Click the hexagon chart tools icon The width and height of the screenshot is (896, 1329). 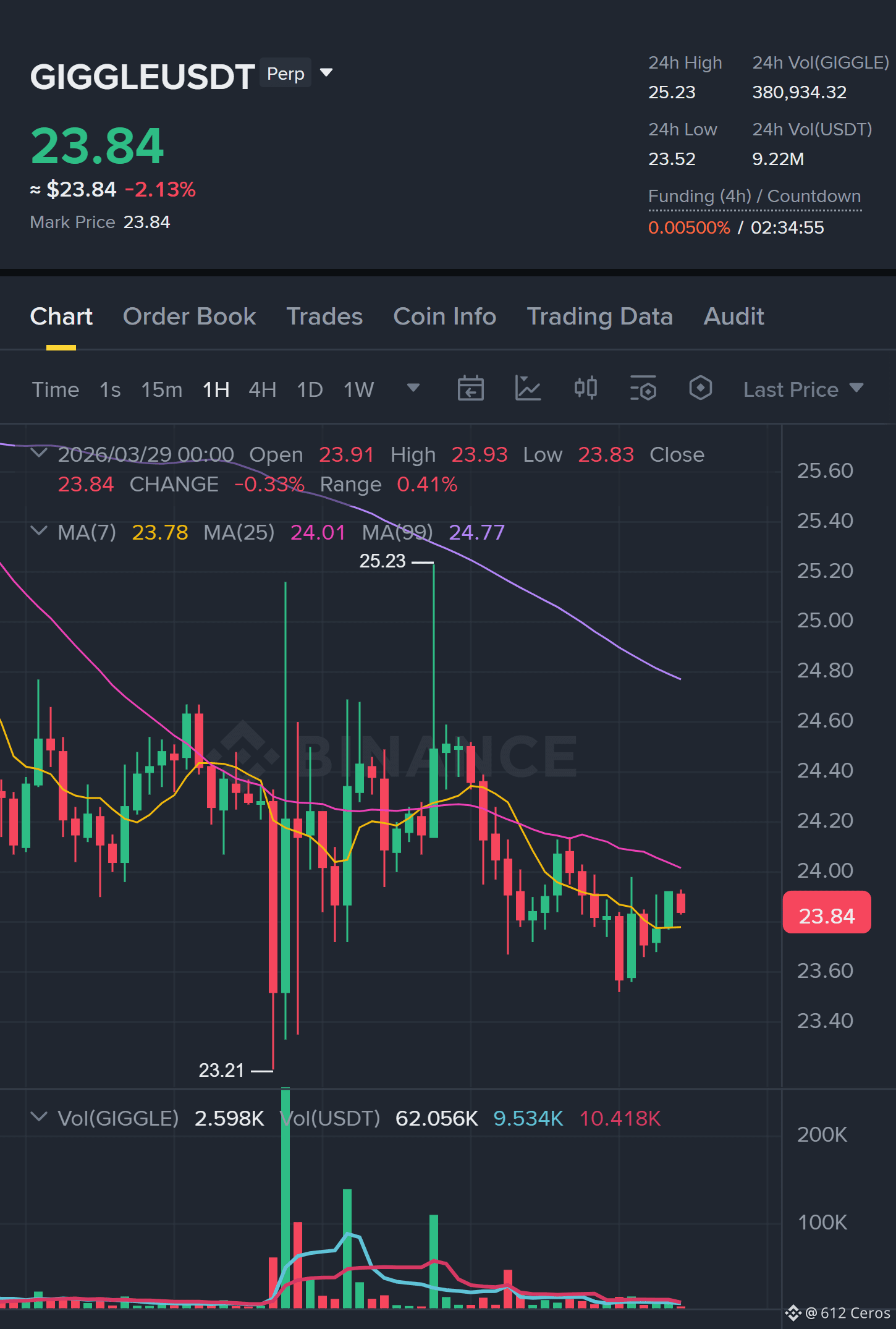(701, 389)
